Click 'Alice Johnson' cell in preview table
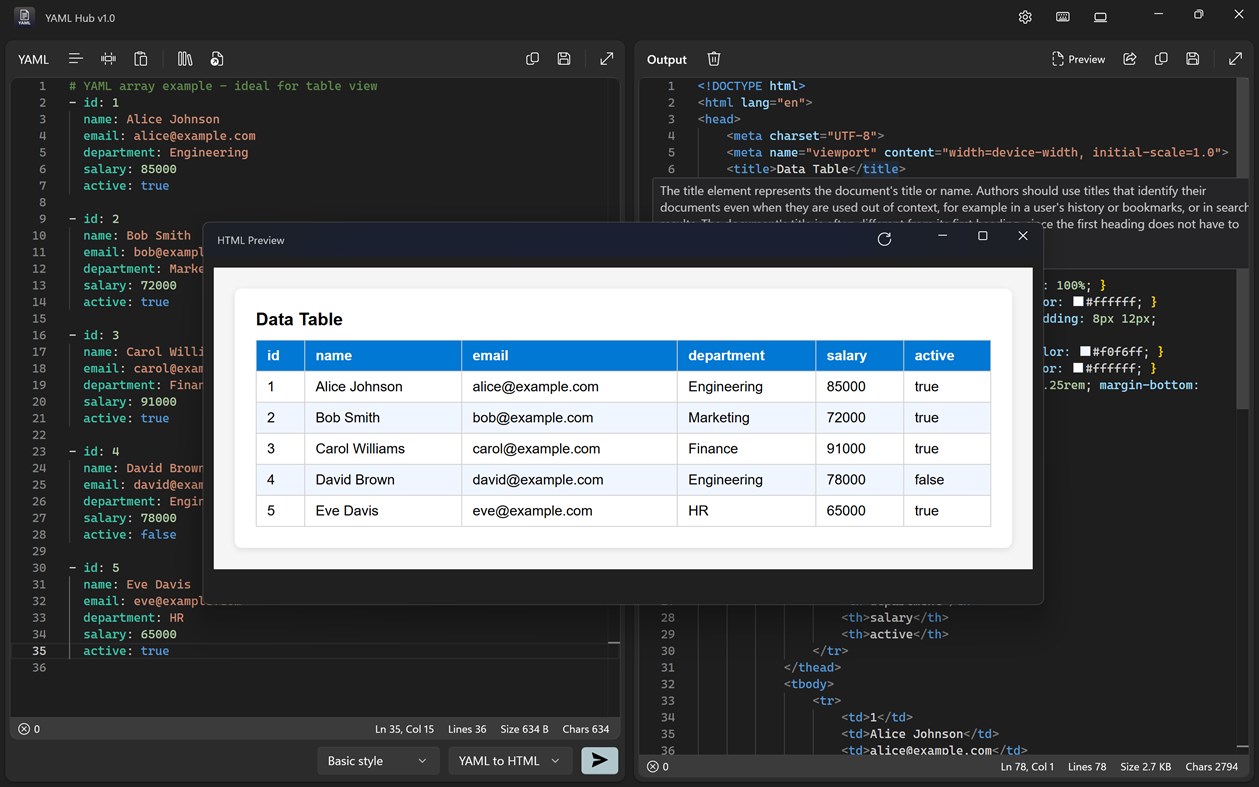 point(383,387)
